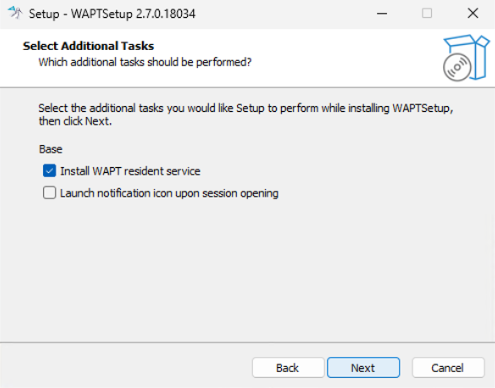The width and height of the screenshot is (495, 388).
Task: Cancel the WAPTSetup installation
Action: click(448, 368)
